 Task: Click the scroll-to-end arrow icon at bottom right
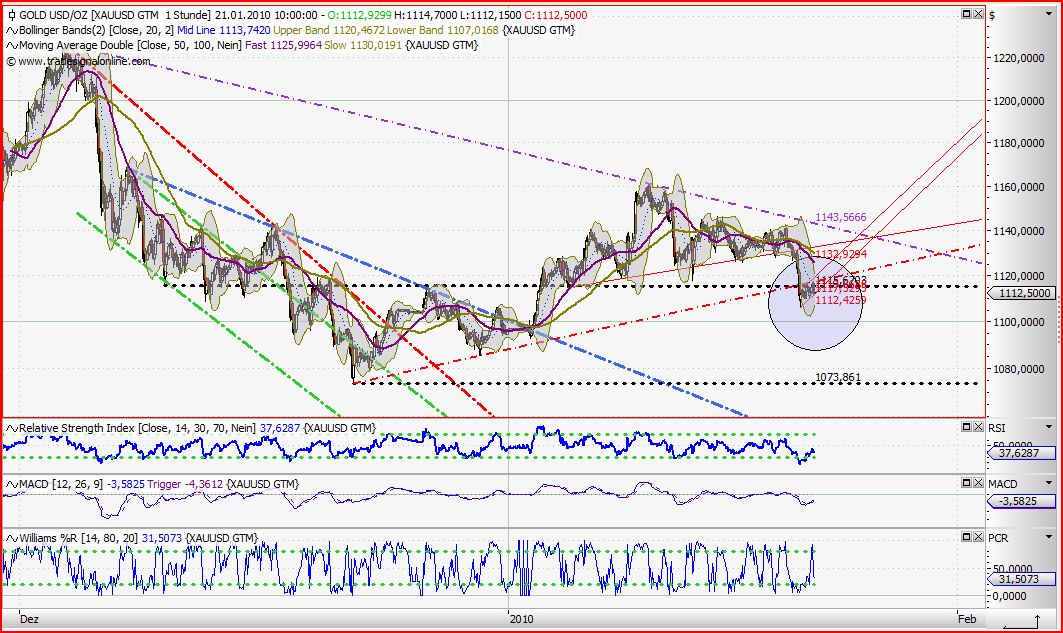[1022, 621]
